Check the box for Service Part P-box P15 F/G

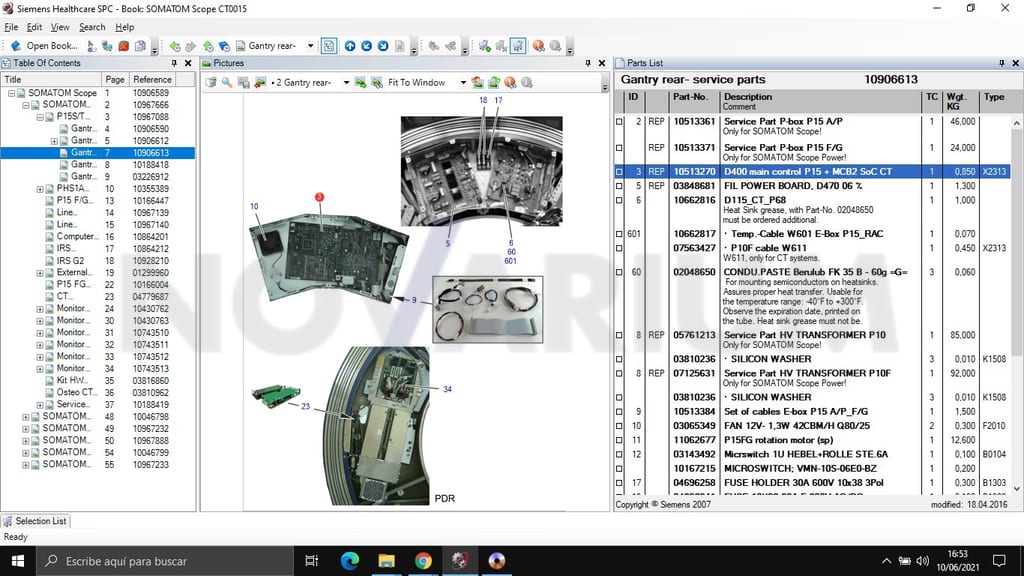pyautogui.click(x=619, y=148)
